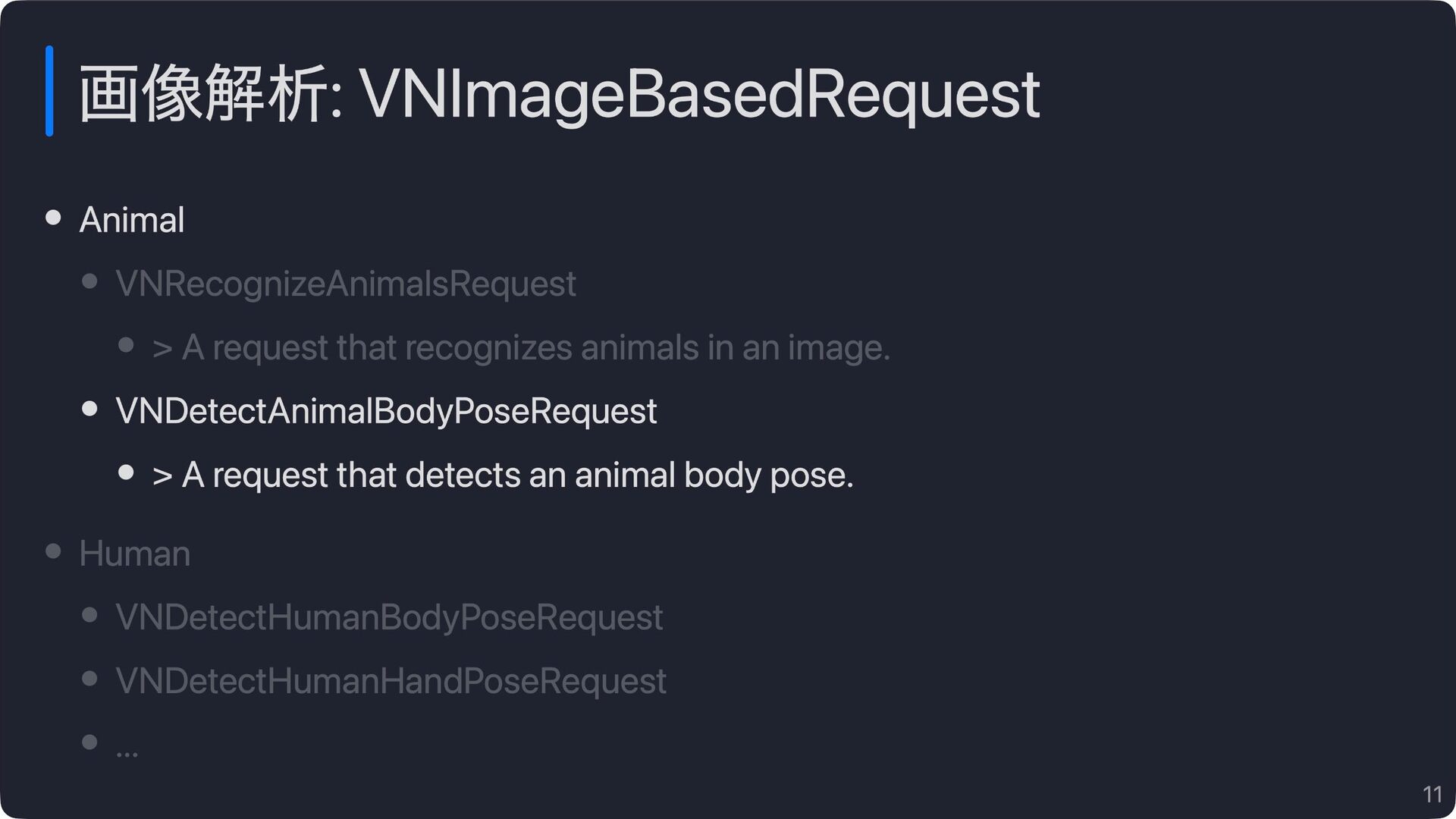Click VNRecognizeAnimalsRequest text
This screenshot has height=819, width=1456.
click(x=346, y=284)
